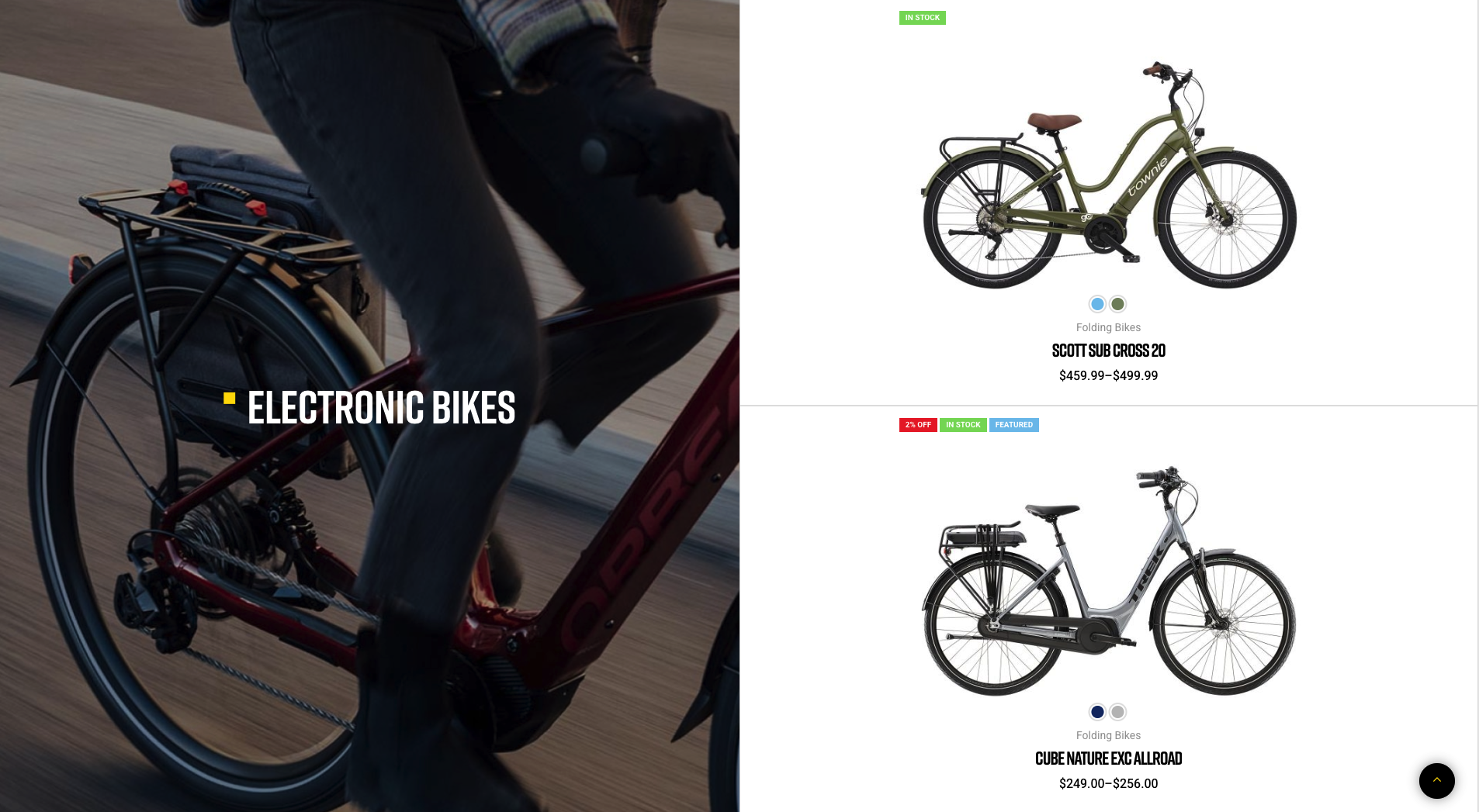Choose the gray color swatch for Cube Nature EXC Allroad
Screen dimensions: 1479x812
pos(1117,712)
